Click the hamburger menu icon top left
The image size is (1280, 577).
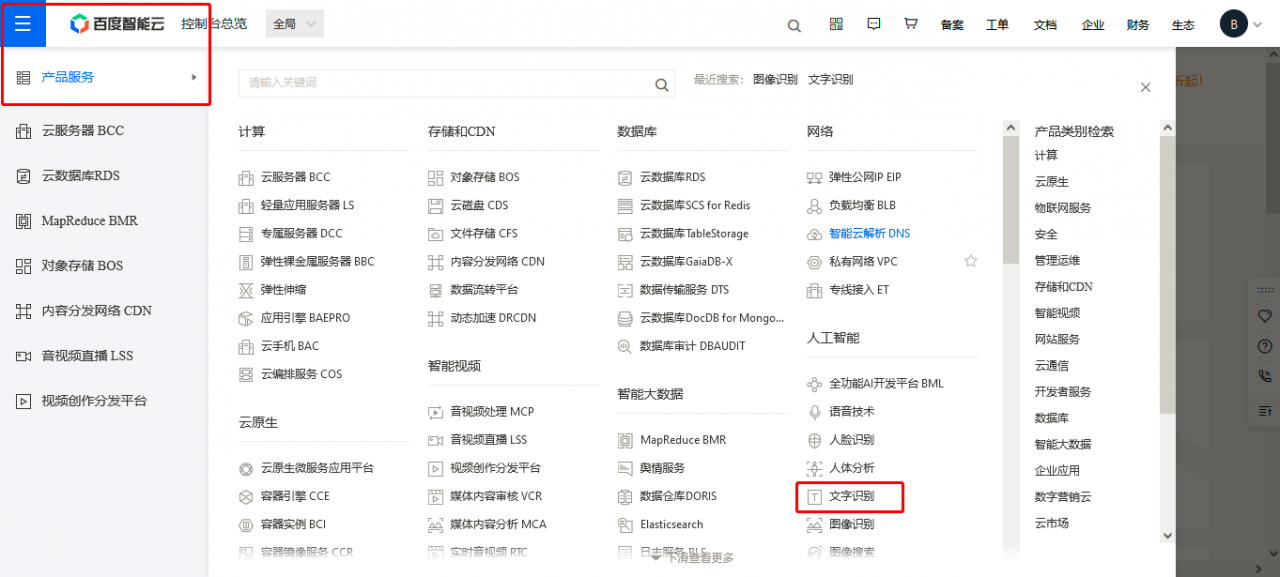[x=23, y=23]
